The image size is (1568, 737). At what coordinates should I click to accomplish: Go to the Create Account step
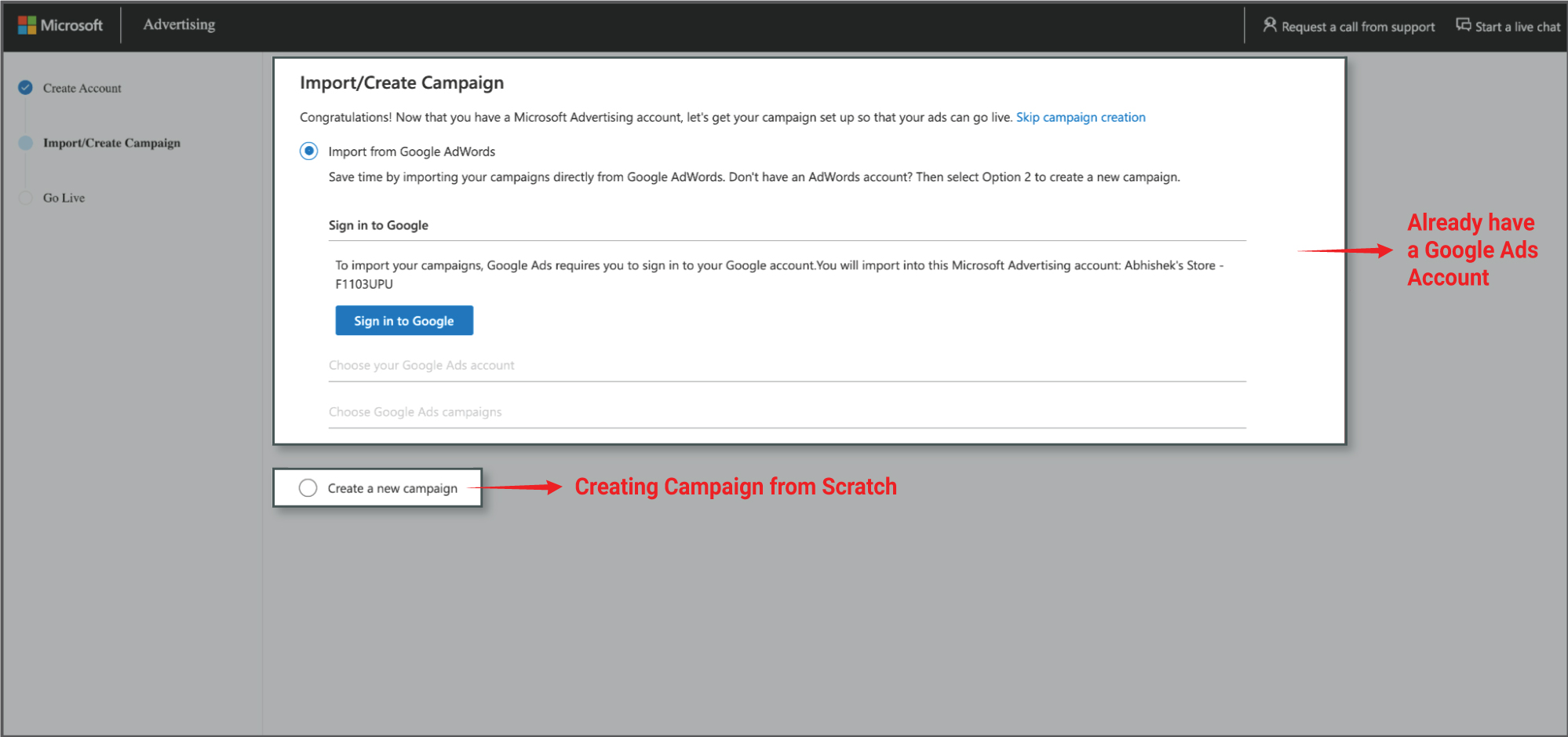click(82, 88)
